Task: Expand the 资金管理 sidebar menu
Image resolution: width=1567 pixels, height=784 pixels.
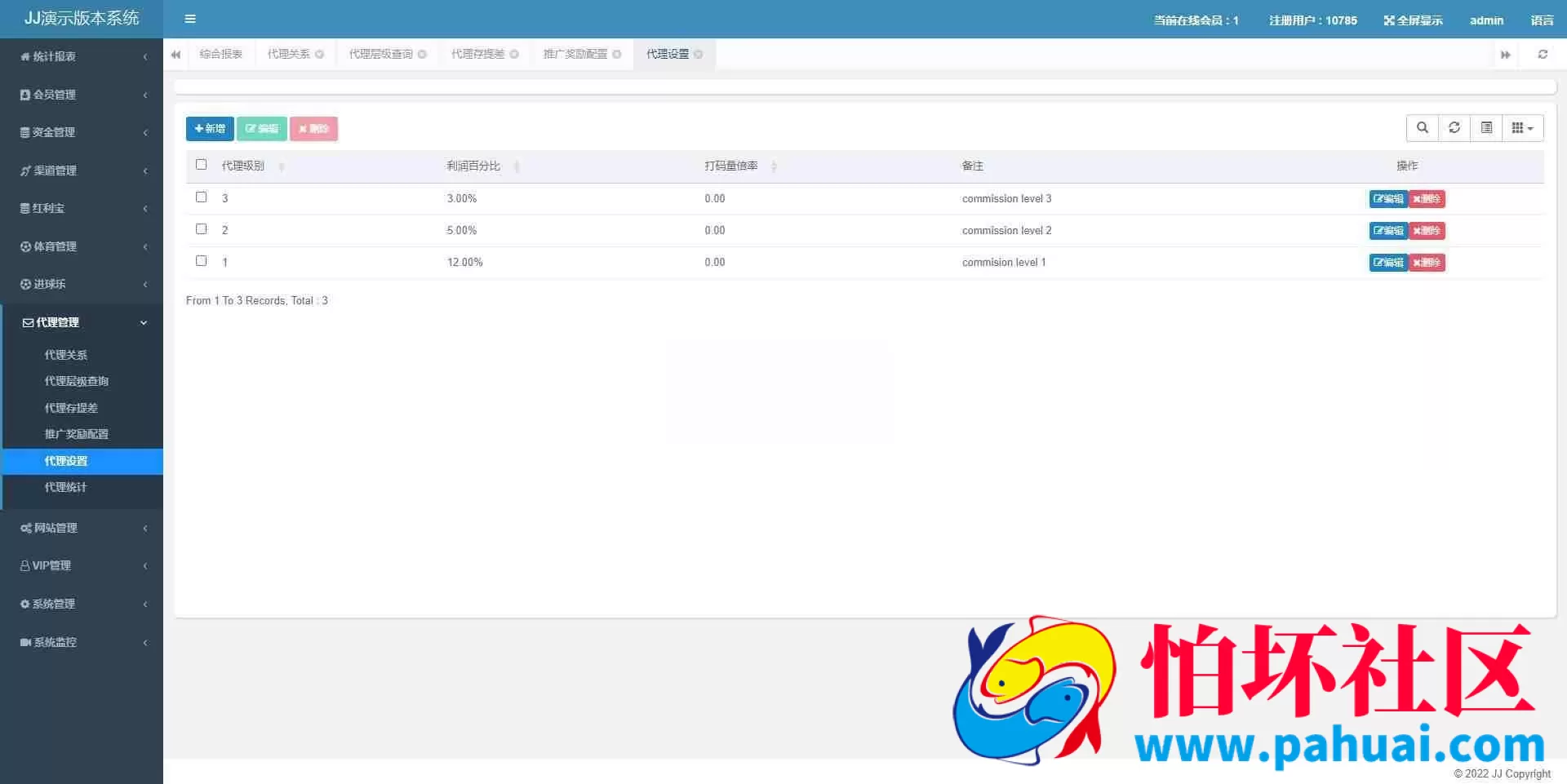Action: point(82,132)
